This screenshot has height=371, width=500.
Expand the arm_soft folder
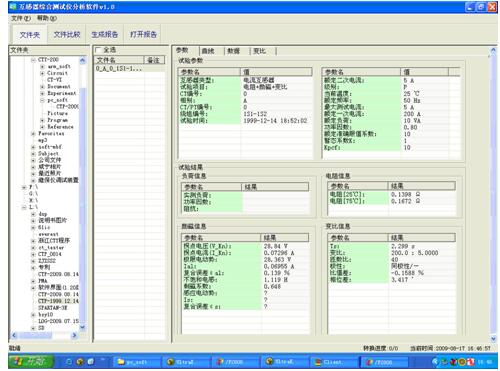coord(42,66)
